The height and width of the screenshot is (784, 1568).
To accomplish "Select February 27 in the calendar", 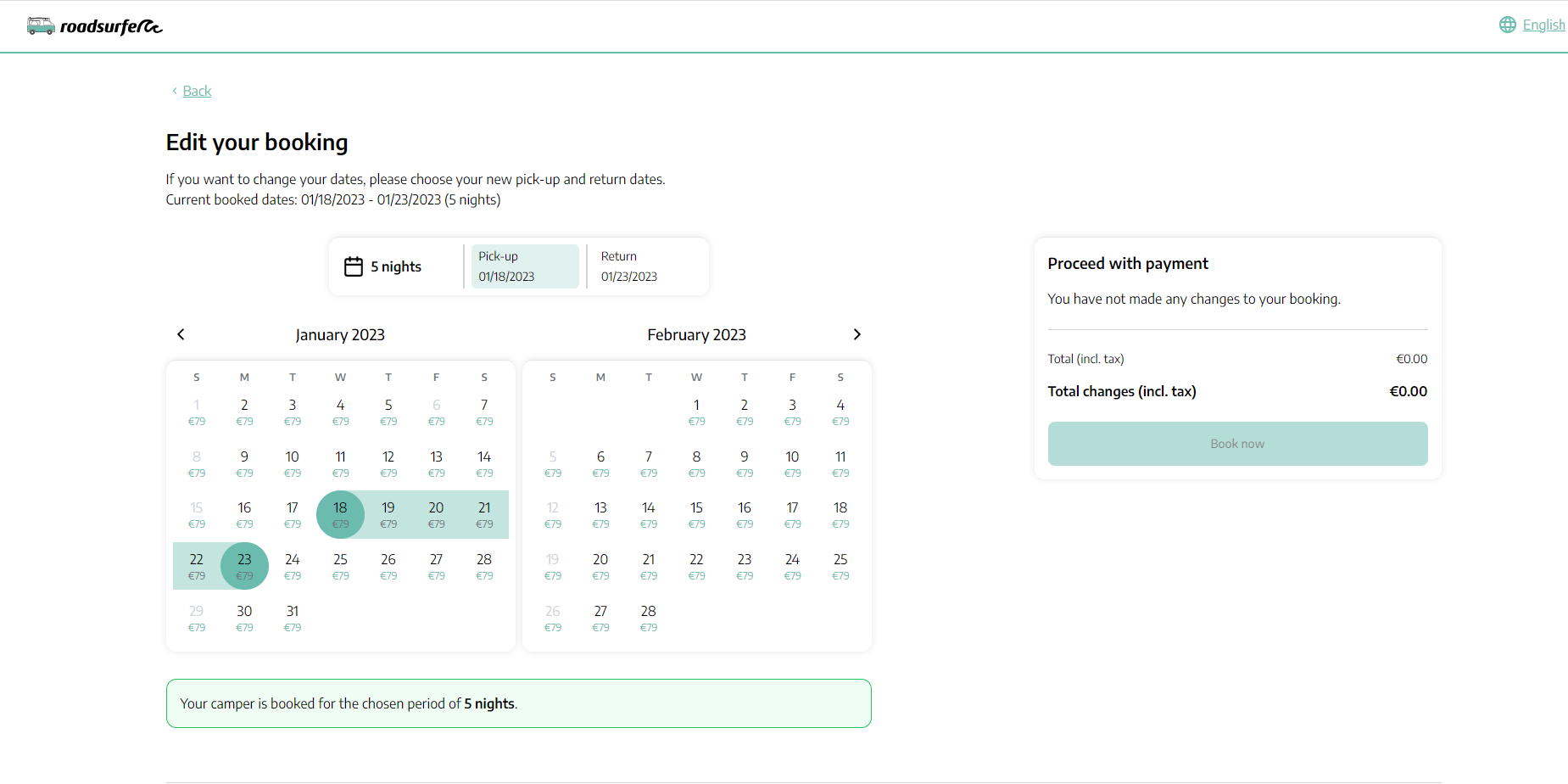I will point(600,618).
